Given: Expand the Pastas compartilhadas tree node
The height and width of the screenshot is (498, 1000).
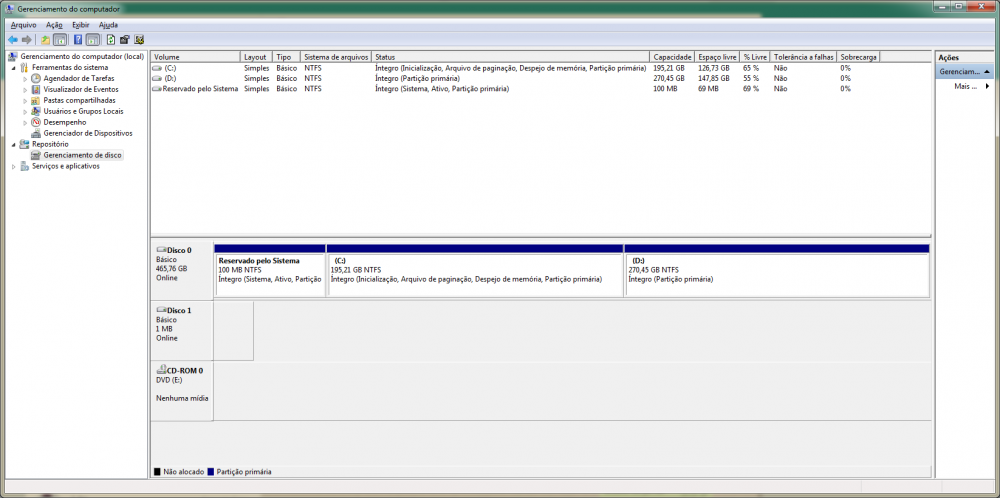Looking at the screenshot, I should tap(25, 100).
